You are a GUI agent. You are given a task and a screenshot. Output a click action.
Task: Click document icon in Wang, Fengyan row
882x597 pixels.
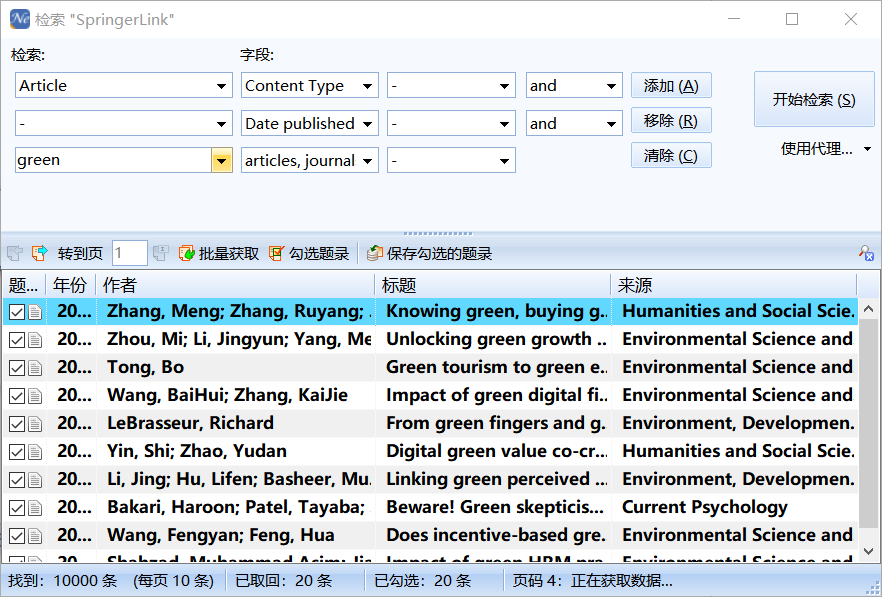pos(35,536)
